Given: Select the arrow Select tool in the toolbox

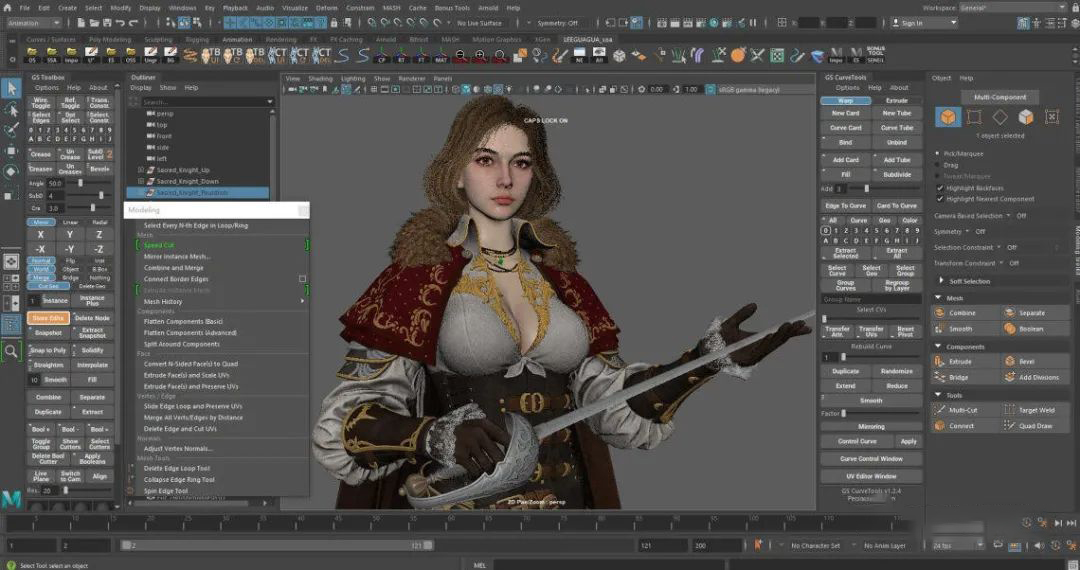Looking at the screenshot, I should tap(11, 88).
